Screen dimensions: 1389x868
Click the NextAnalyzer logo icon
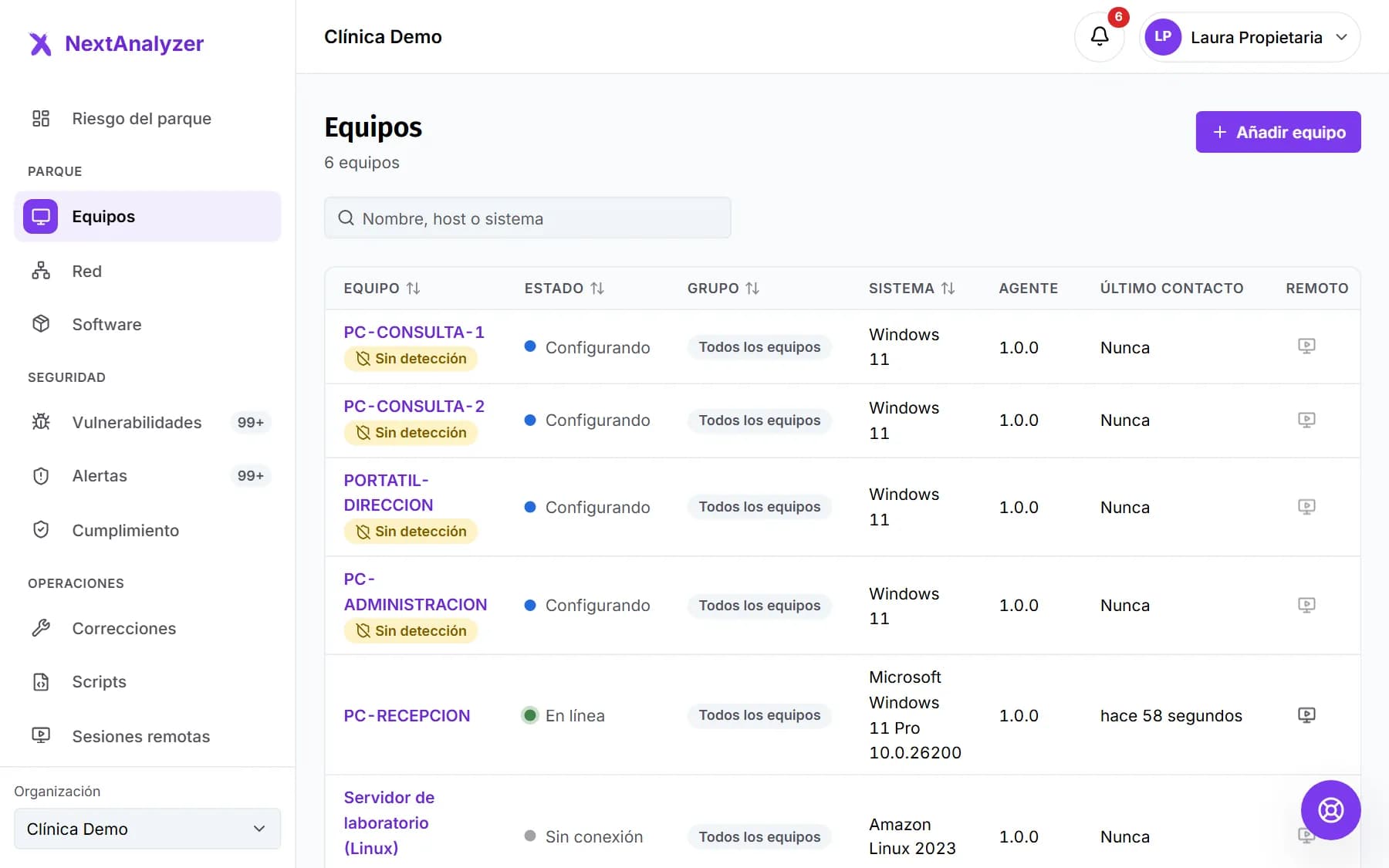tap(40, 44)
